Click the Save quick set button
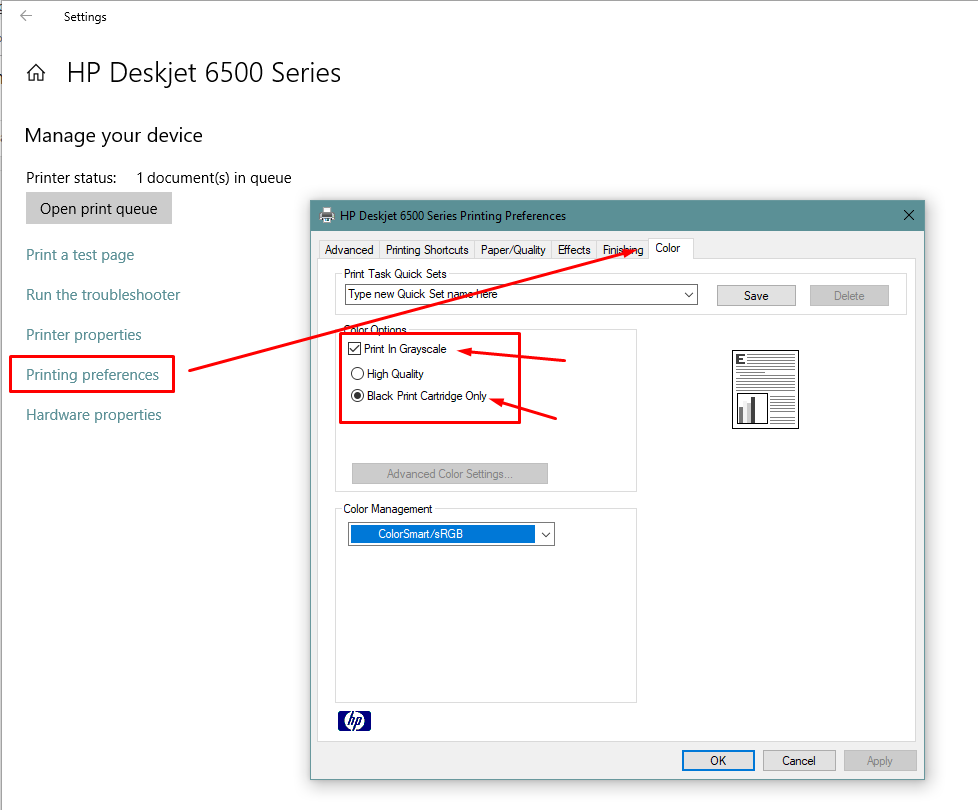This screenshot has height=810, width=978. coord(756,296)
